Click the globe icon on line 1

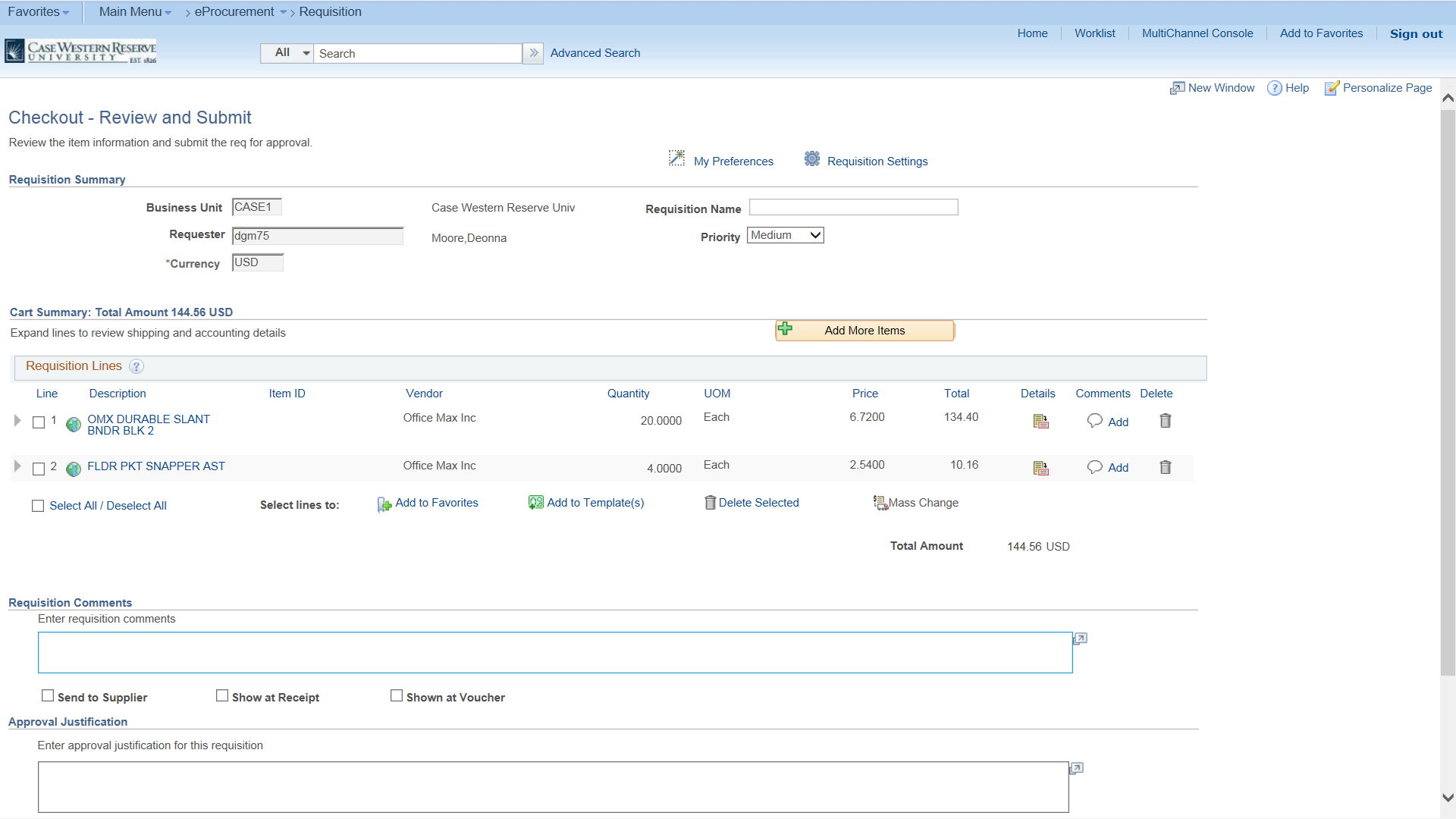tap(73, 425)
